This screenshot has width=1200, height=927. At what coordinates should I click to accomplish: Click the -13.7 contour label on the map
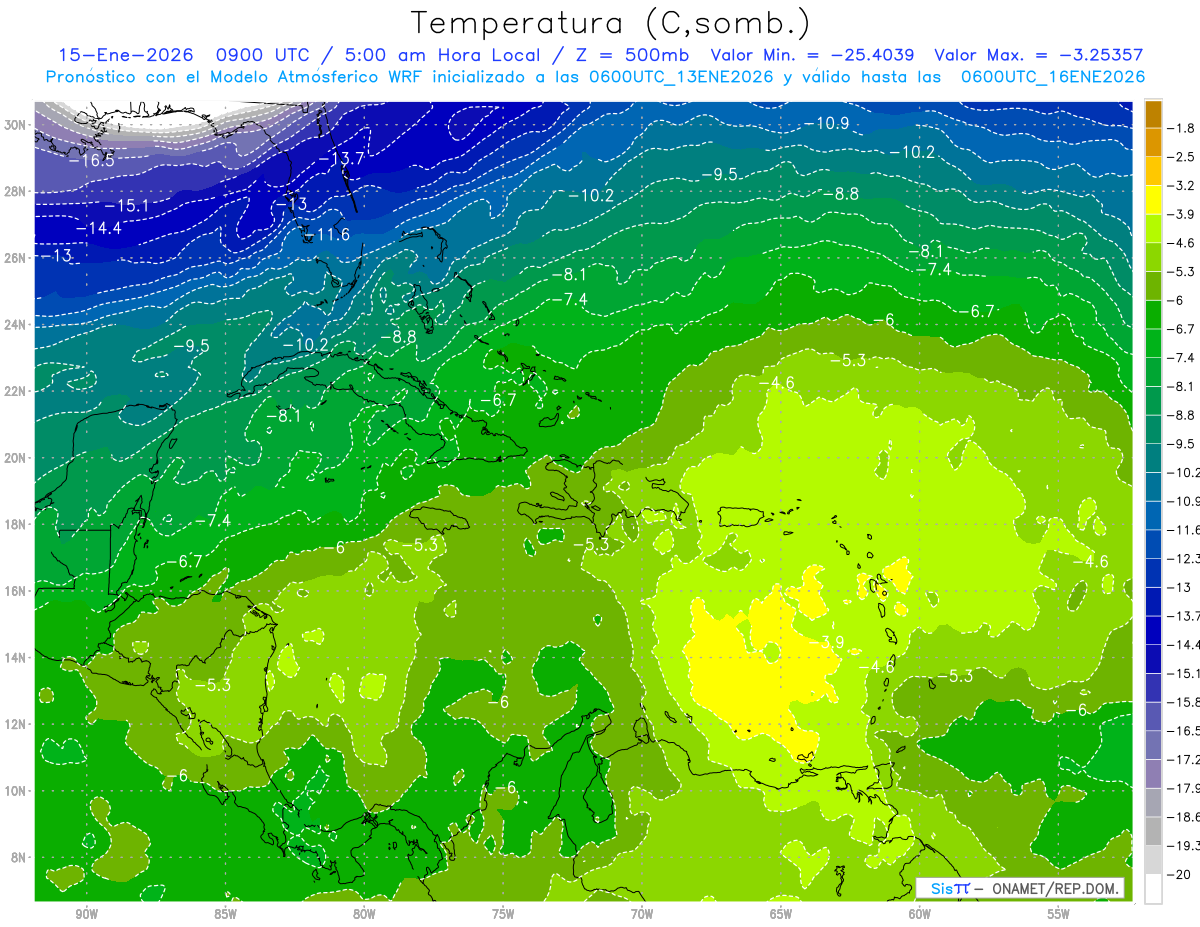(341, 158)
